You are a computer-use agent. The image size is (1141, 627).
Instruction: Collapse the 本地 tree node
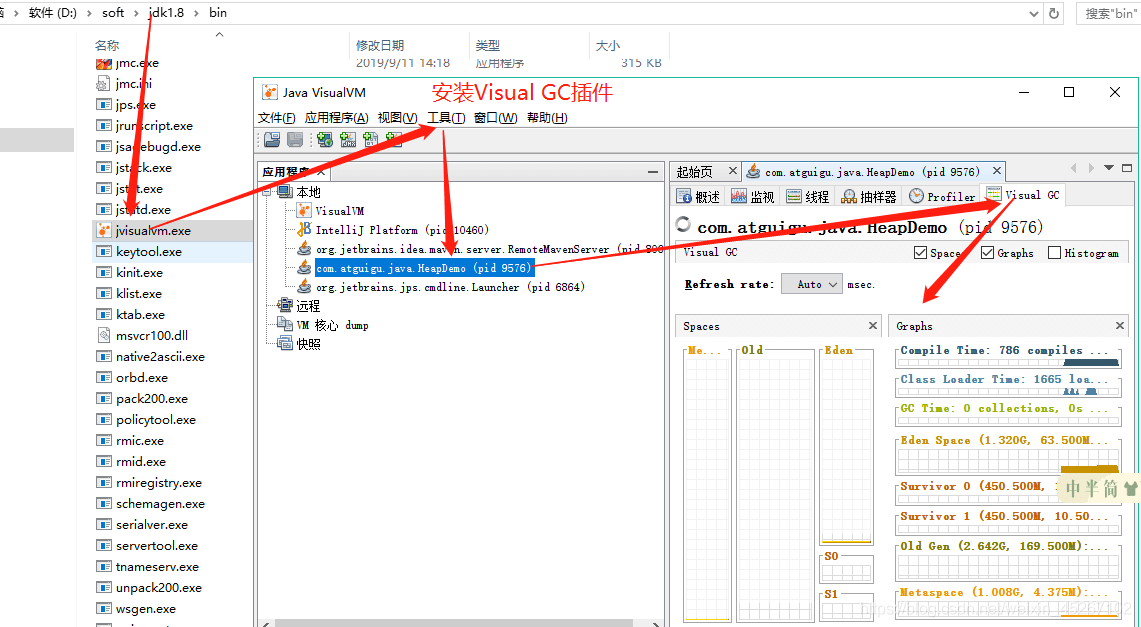click(268, 192)
